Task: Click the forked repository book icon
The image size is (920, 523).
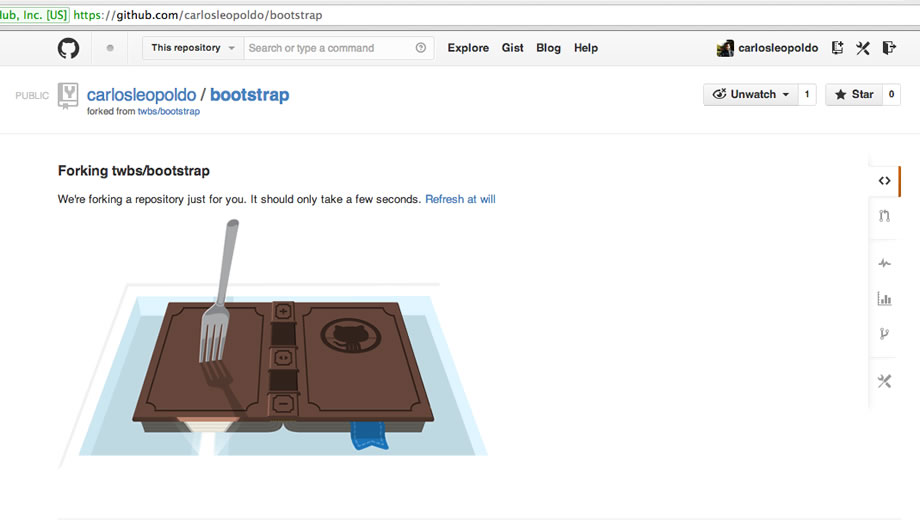Action: point(68,96)
